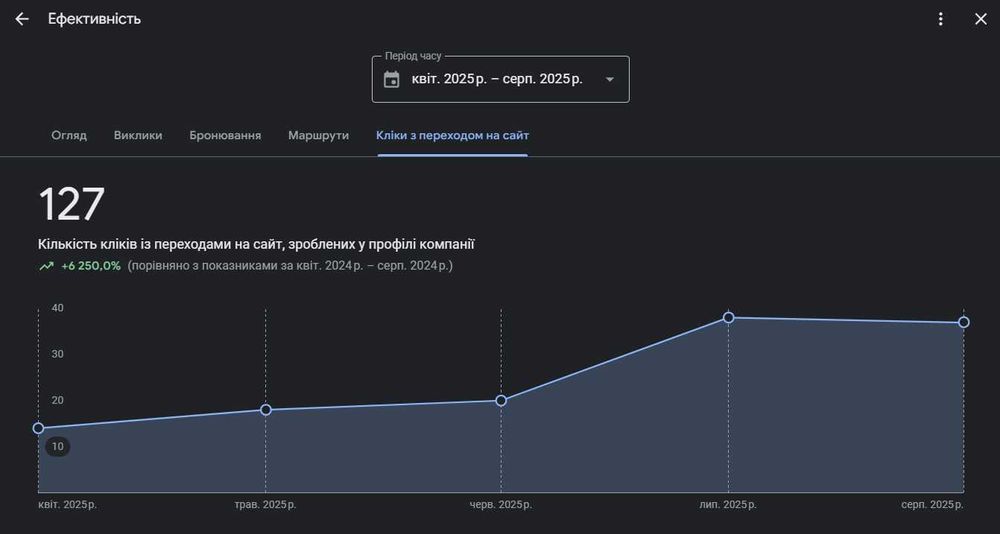Click the серп. 2025р. axis label
The width and height of the screenshot is (1000, 534).
[932, 505]
